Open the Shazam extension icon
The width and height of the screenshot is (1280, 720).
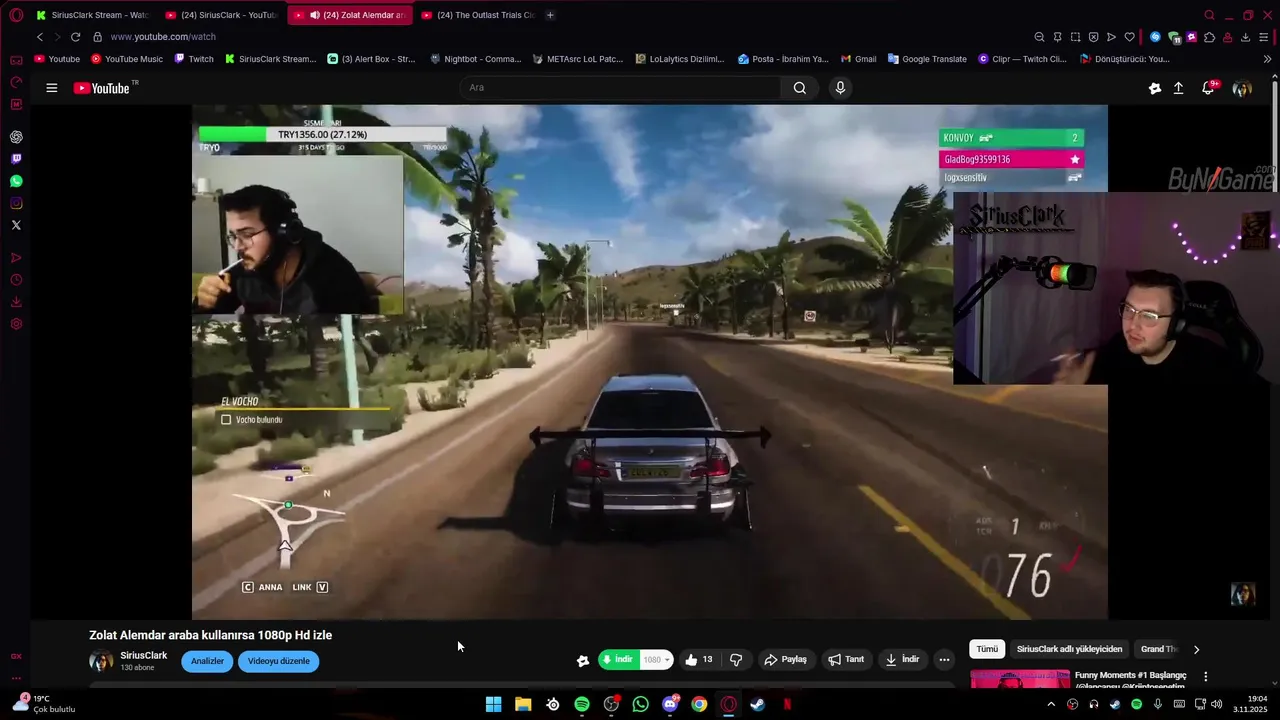(1155, 37)
